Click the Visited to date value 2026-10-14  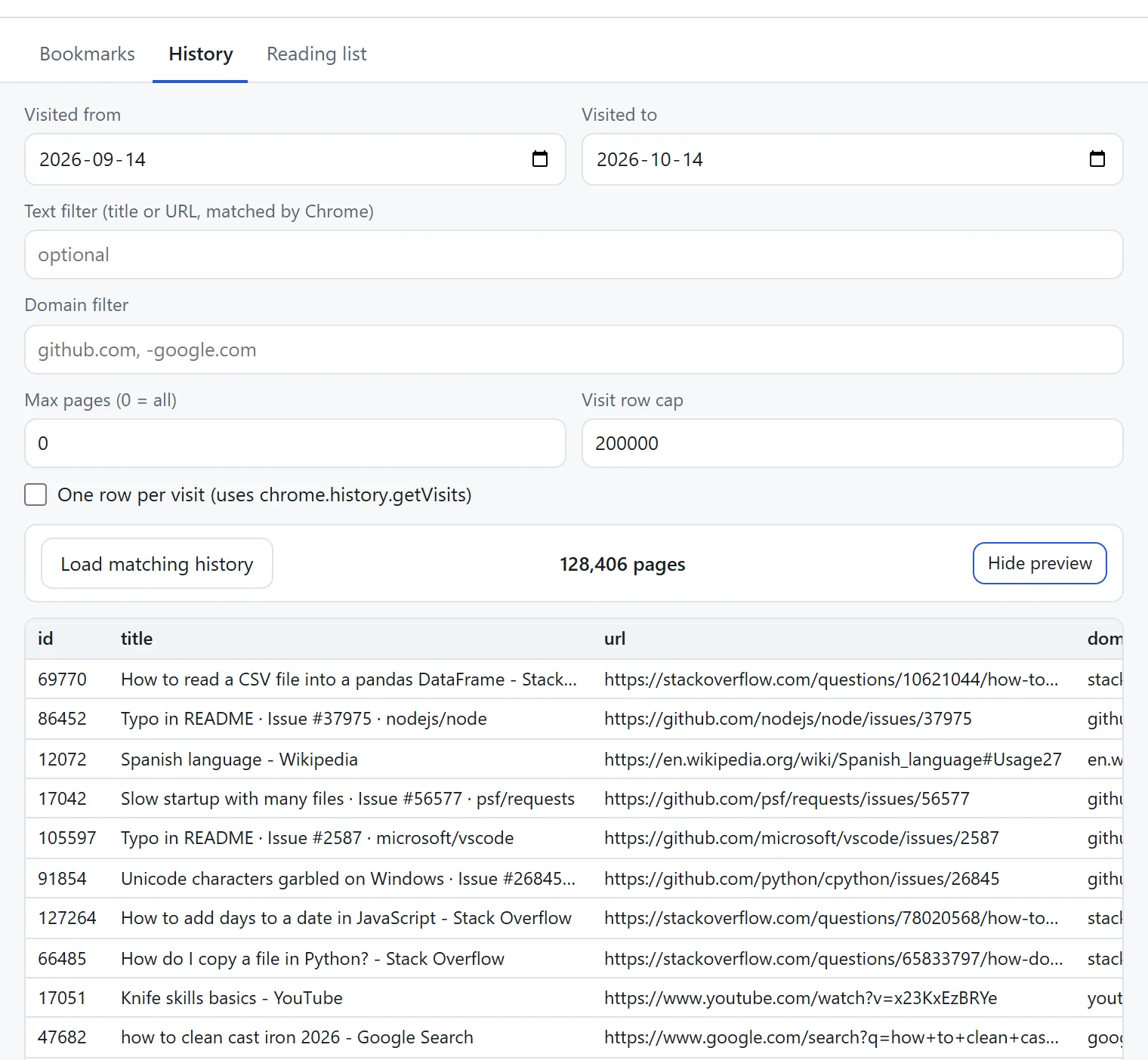tap(650, 159)
